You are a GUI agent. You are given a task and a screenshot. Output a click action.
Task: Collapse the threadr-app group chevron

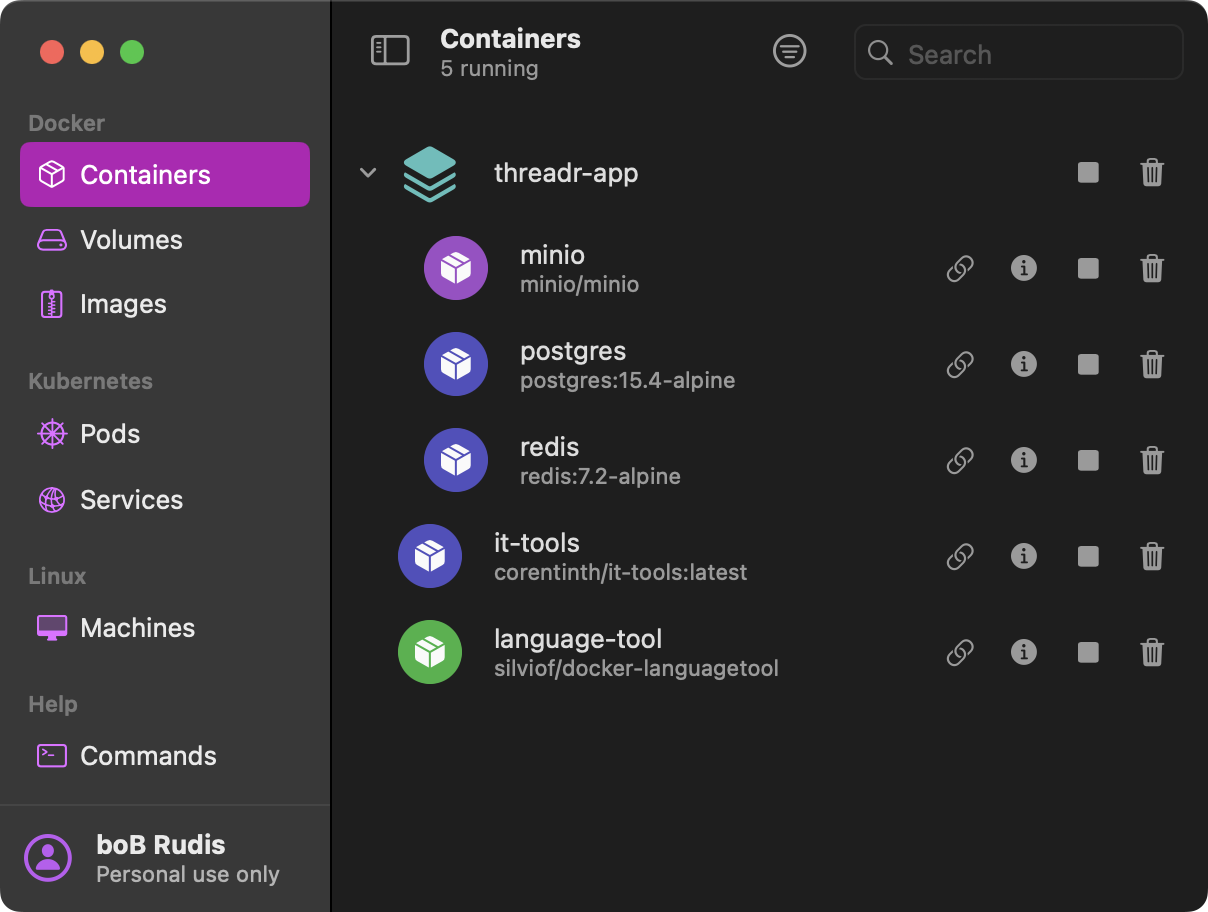pos(368,173)
